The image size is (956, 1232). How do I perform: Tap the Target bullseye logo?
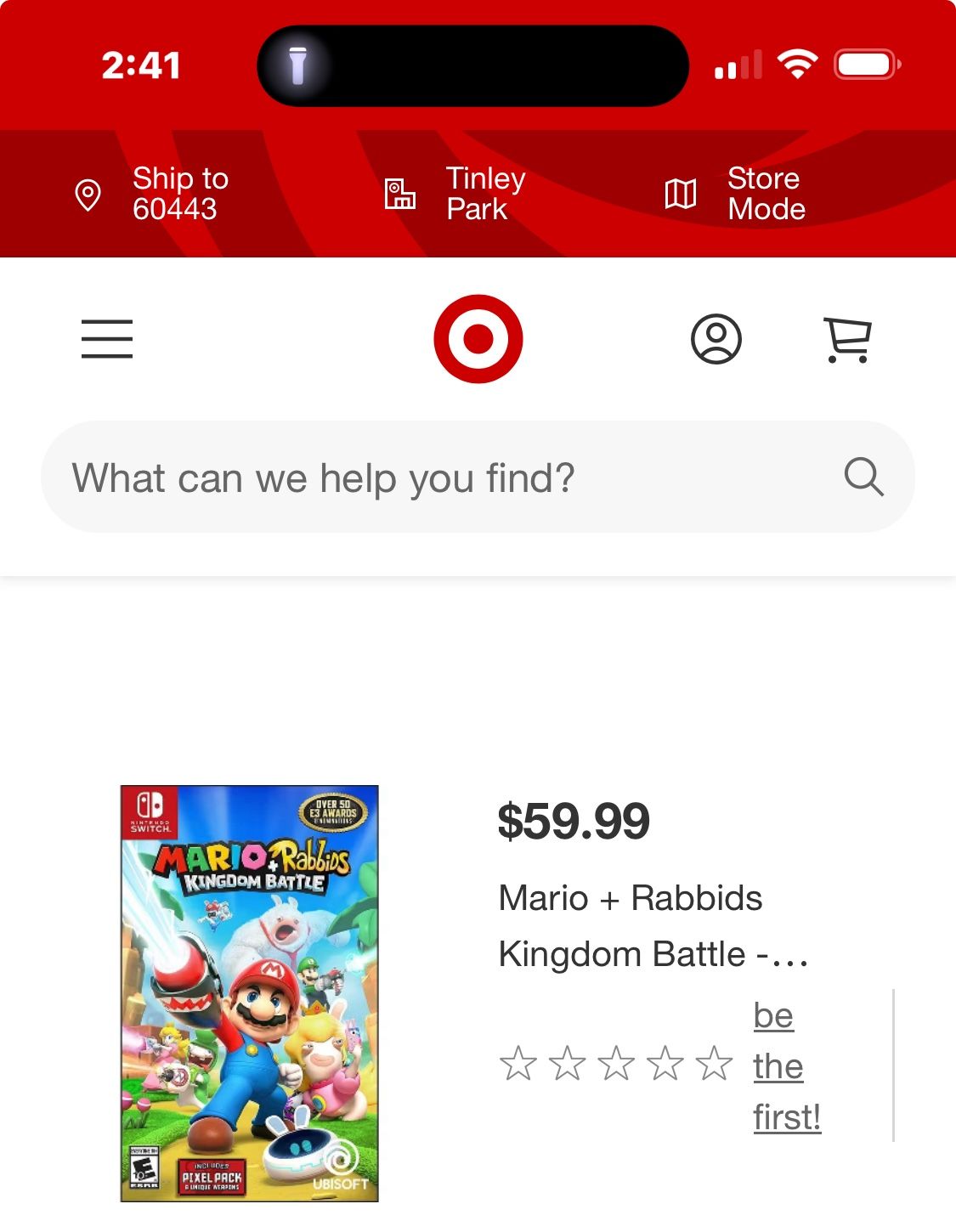pyautogui.click(x=479, y=340)
